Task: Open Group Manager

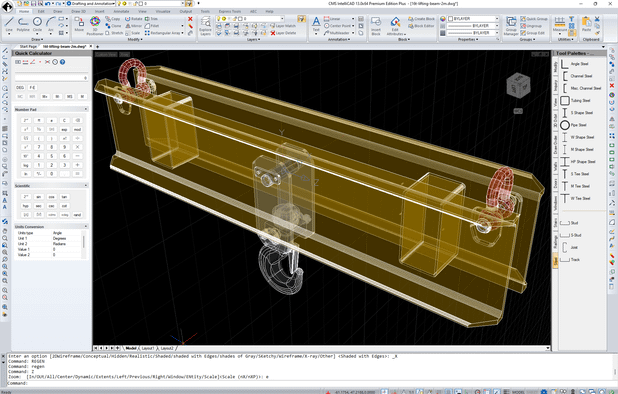Action: pyautogui.click(x=511, y=26)
